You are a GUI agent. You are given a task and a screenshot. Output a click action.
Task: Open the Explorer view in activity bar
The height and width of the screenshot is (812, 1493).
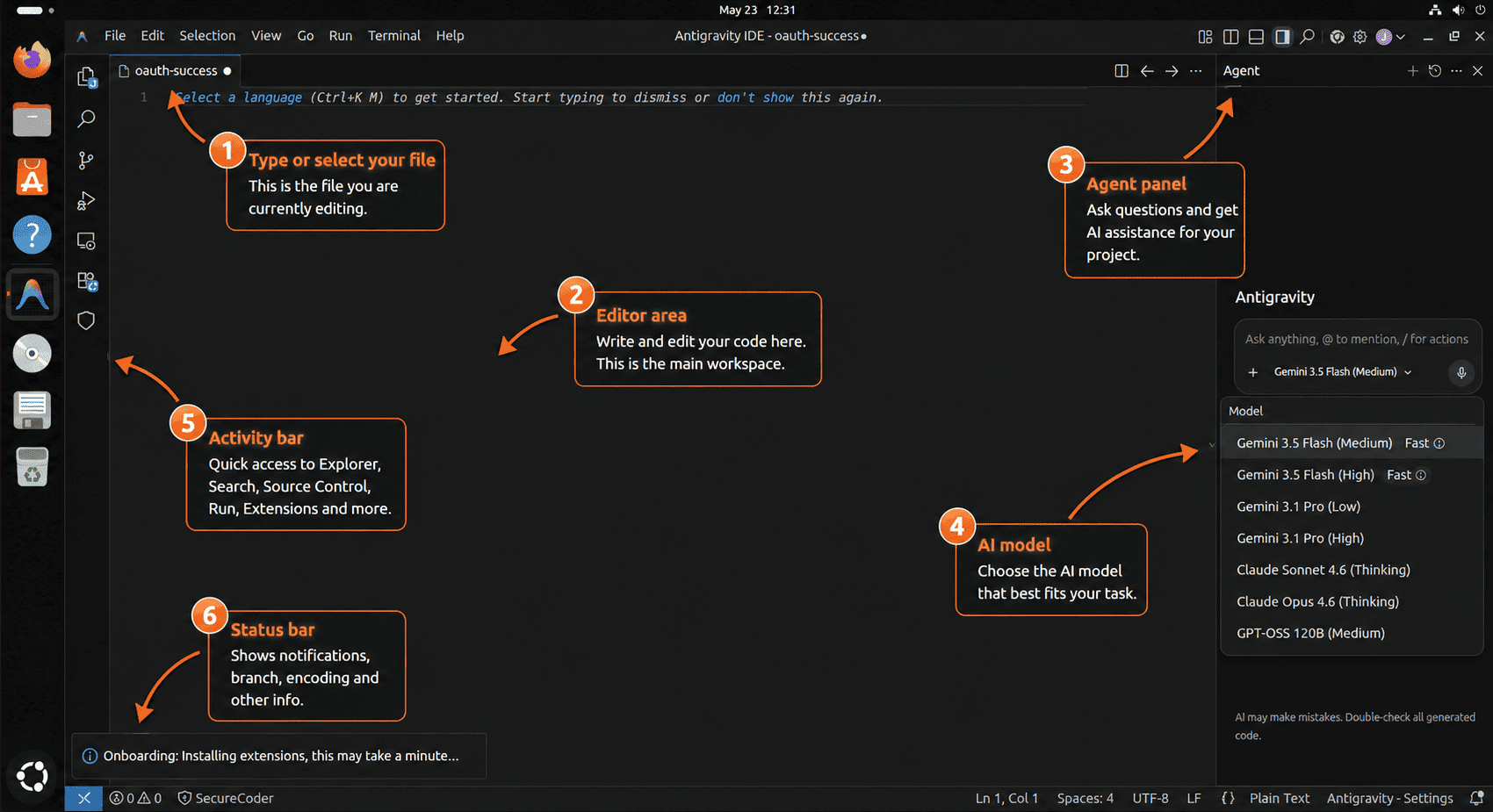coord(86,77)
